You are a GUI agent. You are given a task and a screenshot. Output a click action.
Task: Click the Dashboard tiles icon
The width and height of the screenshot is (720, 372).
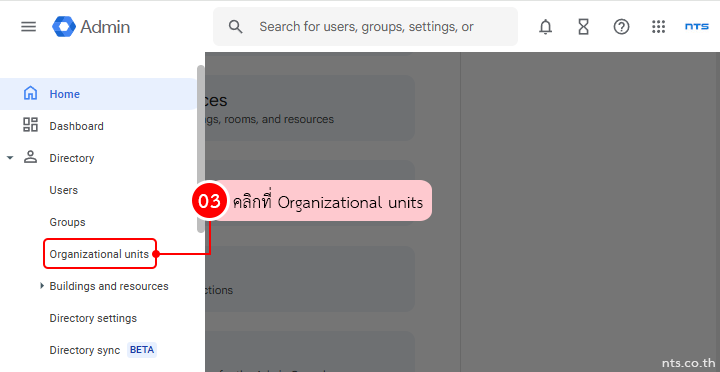tap(30, 125)
